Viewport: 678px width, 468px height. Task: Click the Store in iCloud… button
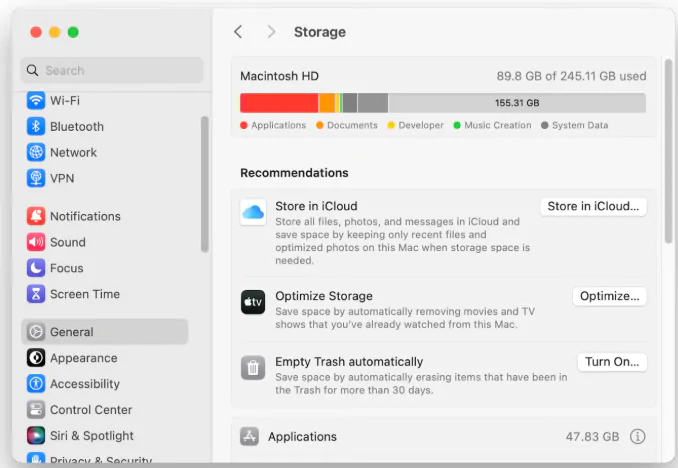(593, 206)
